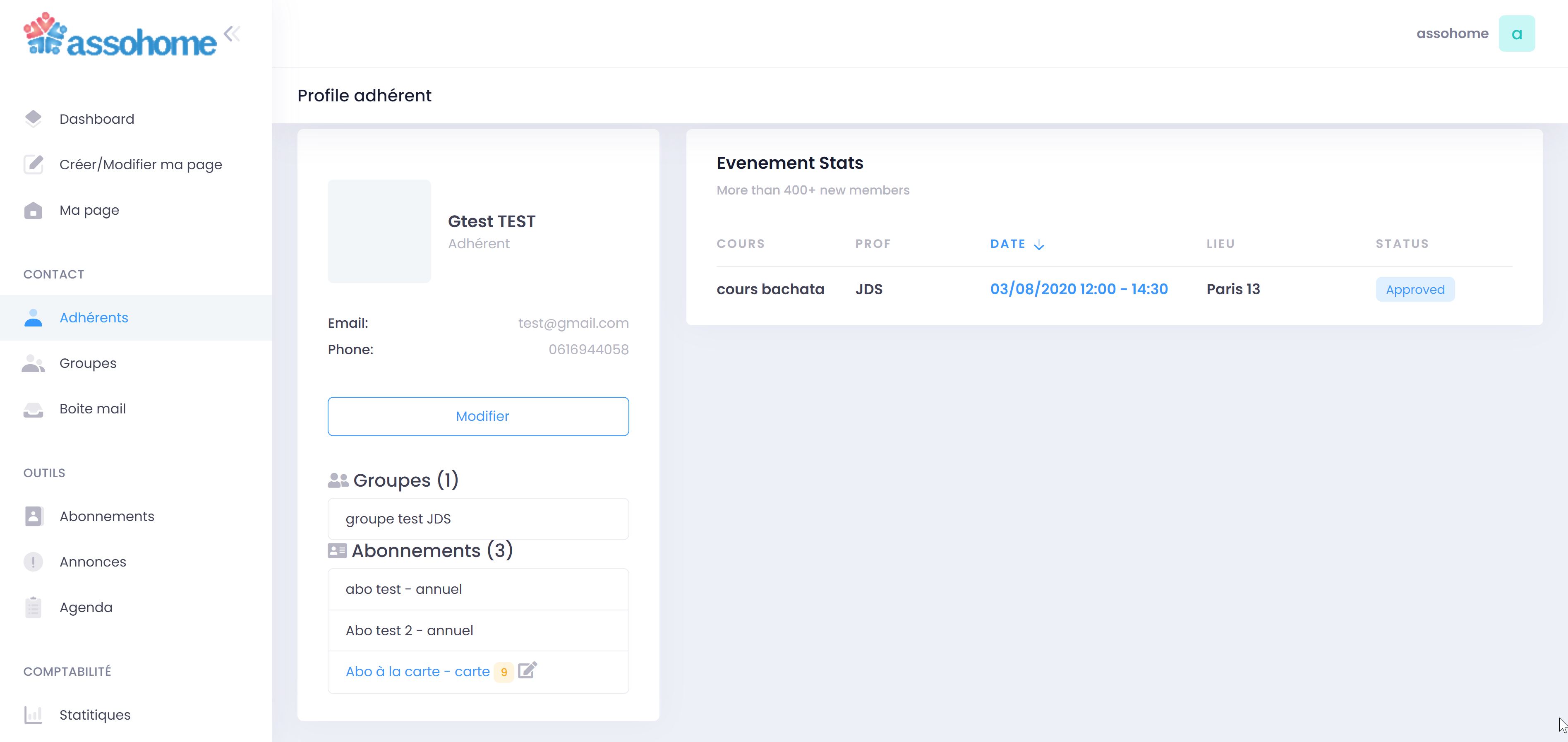Image resolution: width=1568 pixels, height=742 pixels.
Task: Collapse the sidebar with double-chevron icon
Action: (232, 34)
